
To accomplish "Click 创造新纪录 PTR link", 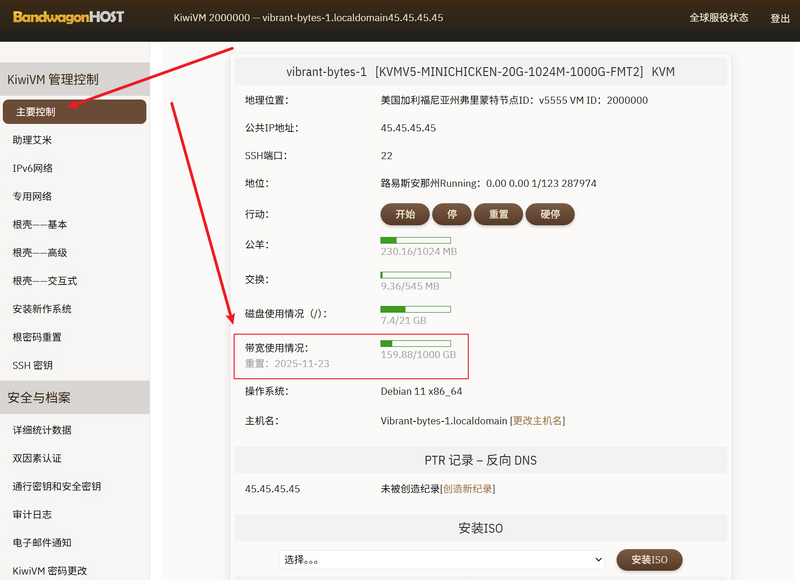I will pyautogui.click(x=468, y=489).
